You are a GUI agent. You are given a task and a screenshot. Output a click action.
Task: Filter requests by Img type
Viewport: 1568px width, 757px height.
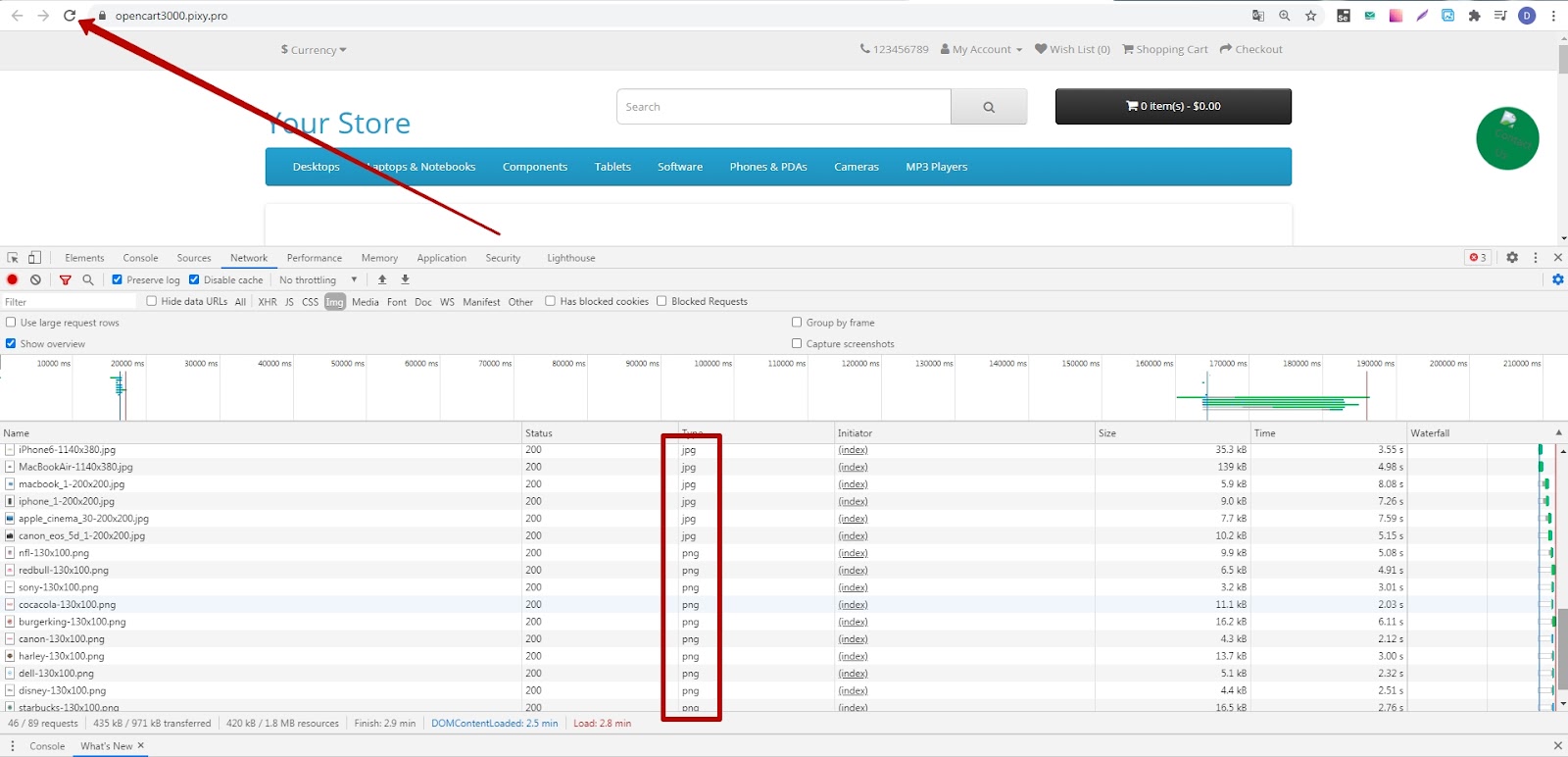point(335,302)
